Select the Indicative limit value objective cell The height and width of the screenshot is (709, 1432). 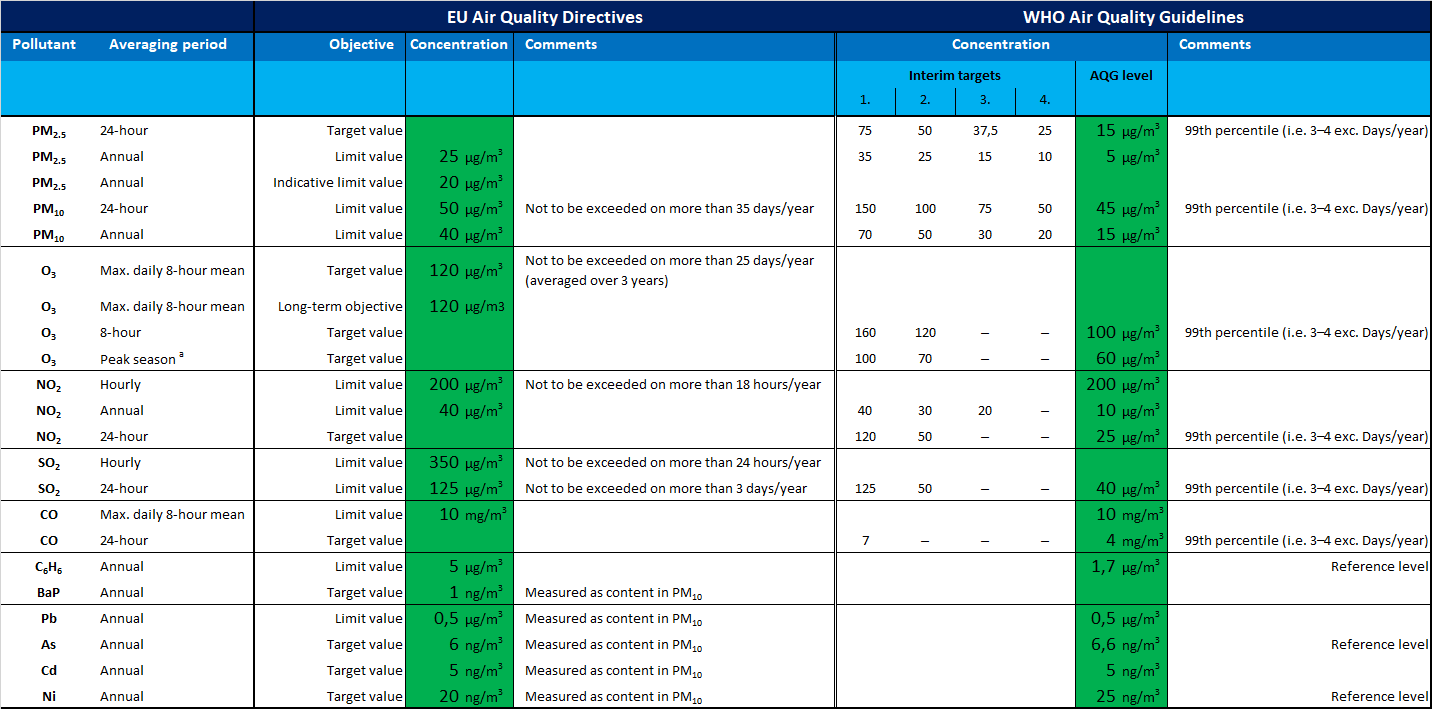[x=338, y=182]
